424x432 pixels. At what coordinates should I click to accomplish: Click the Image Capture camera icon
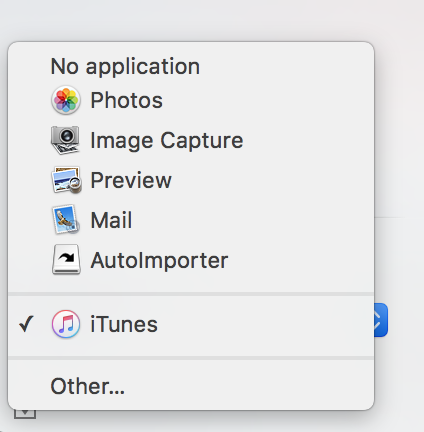65,140
